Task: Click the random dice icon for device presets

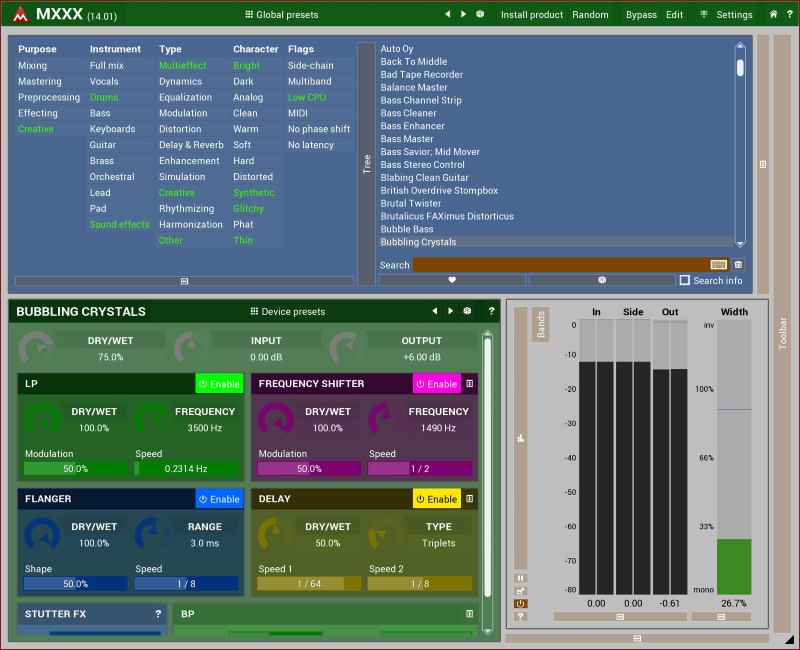Action: 467,311
